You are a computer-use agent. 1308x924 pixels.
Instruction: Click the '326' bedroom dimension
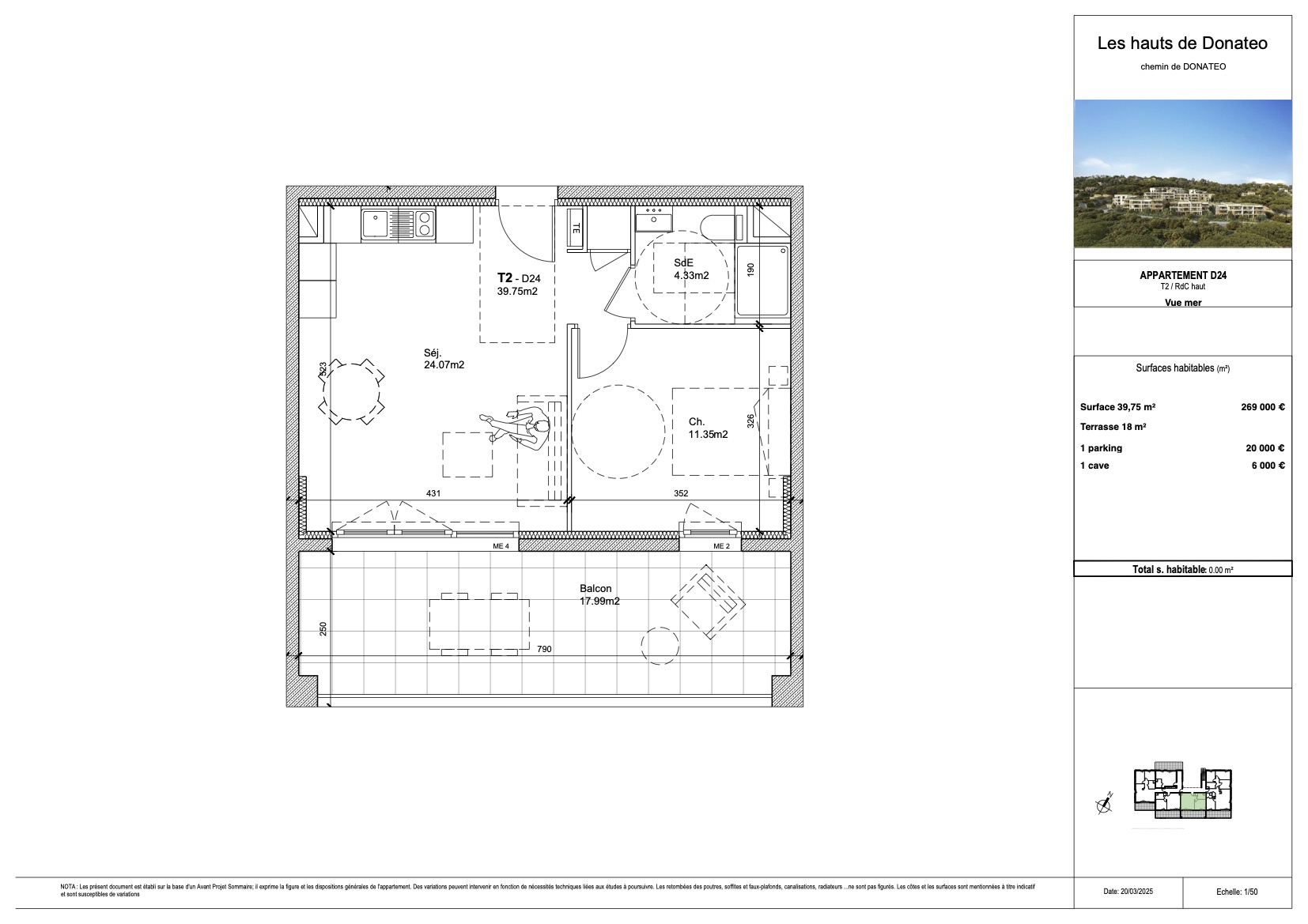750,421
